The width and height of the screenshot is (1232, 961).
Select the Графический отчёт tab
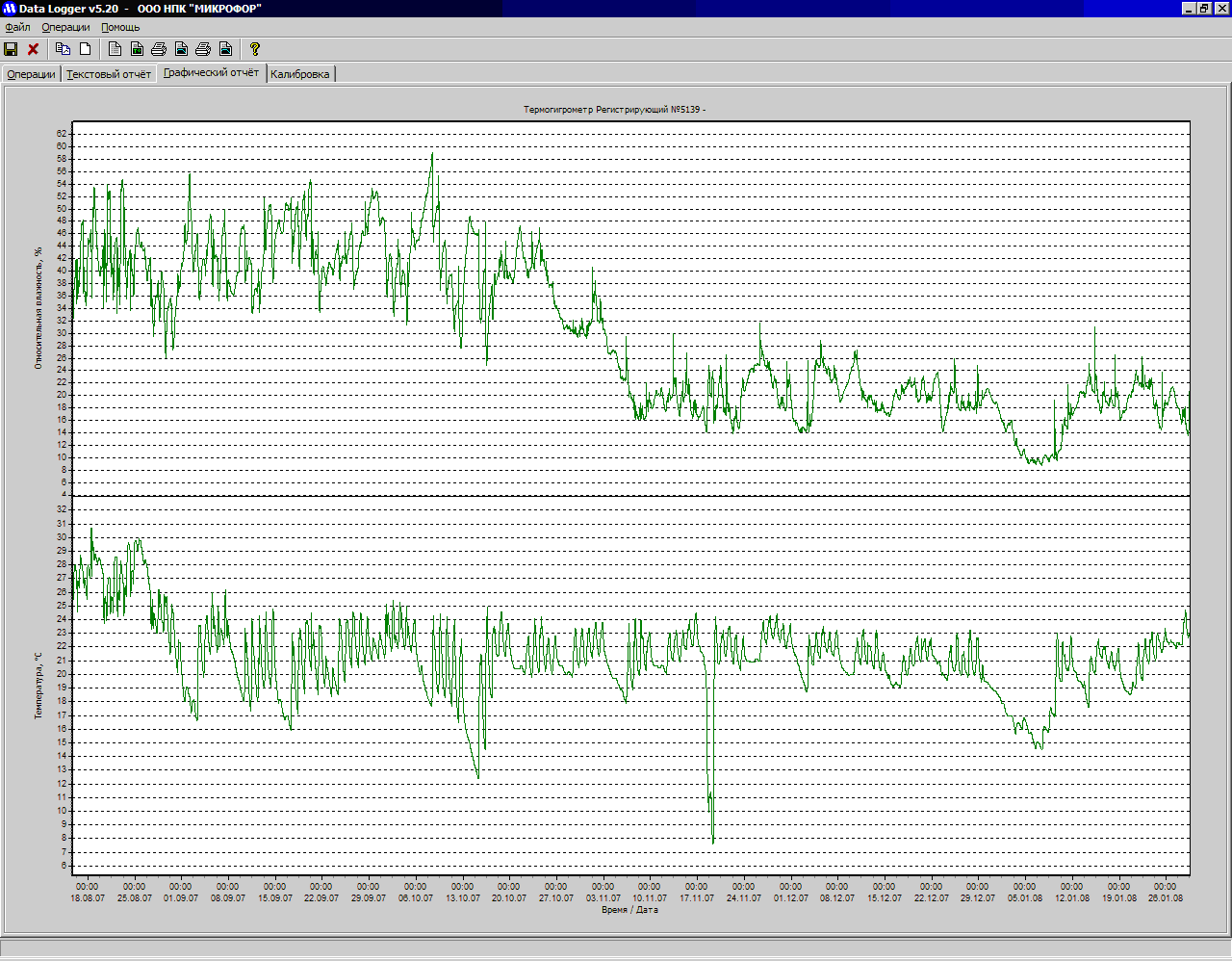[x=211, y=73]
